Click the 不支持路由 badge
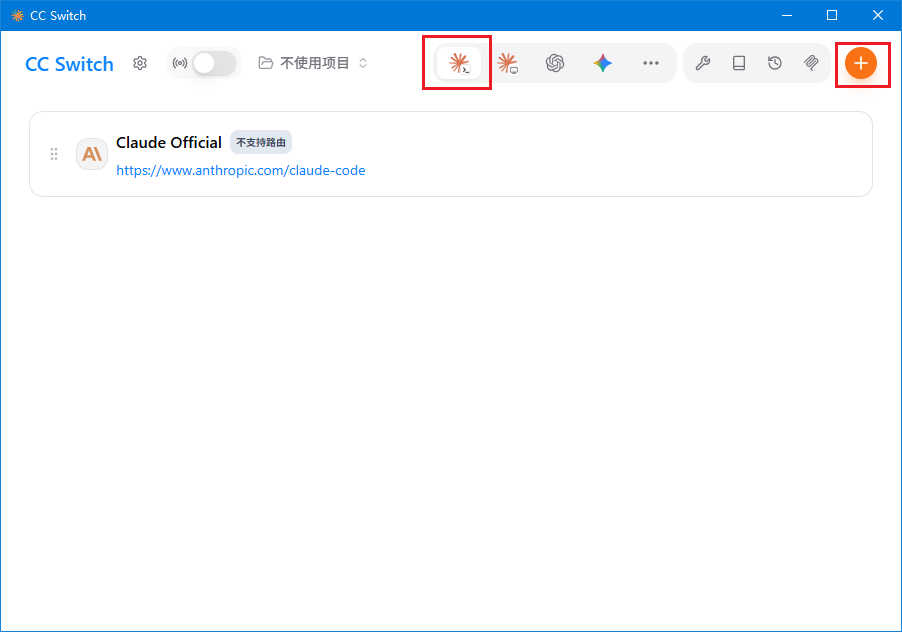Viewport: 902px width, 632px height. (261, 143)
